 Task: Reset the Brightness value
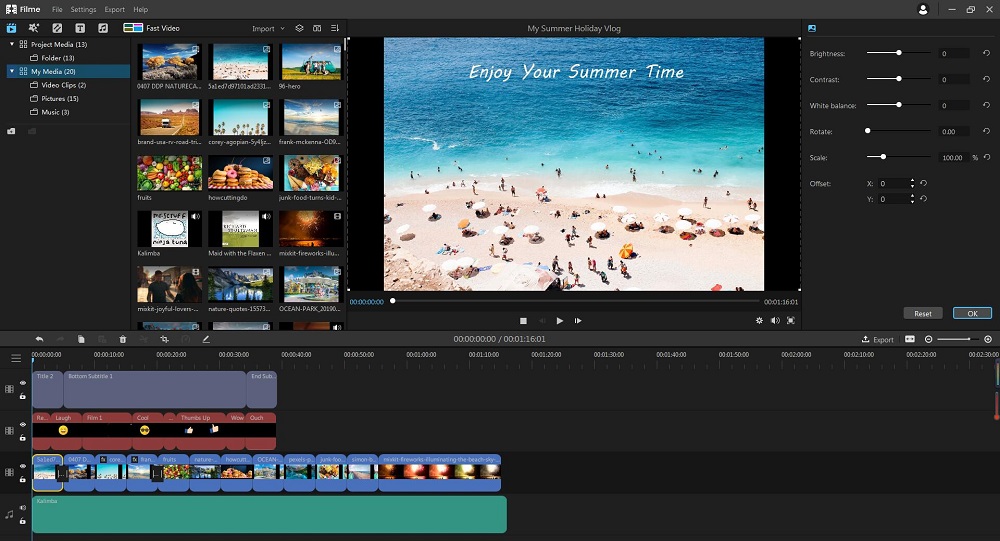tap(987, 53)
